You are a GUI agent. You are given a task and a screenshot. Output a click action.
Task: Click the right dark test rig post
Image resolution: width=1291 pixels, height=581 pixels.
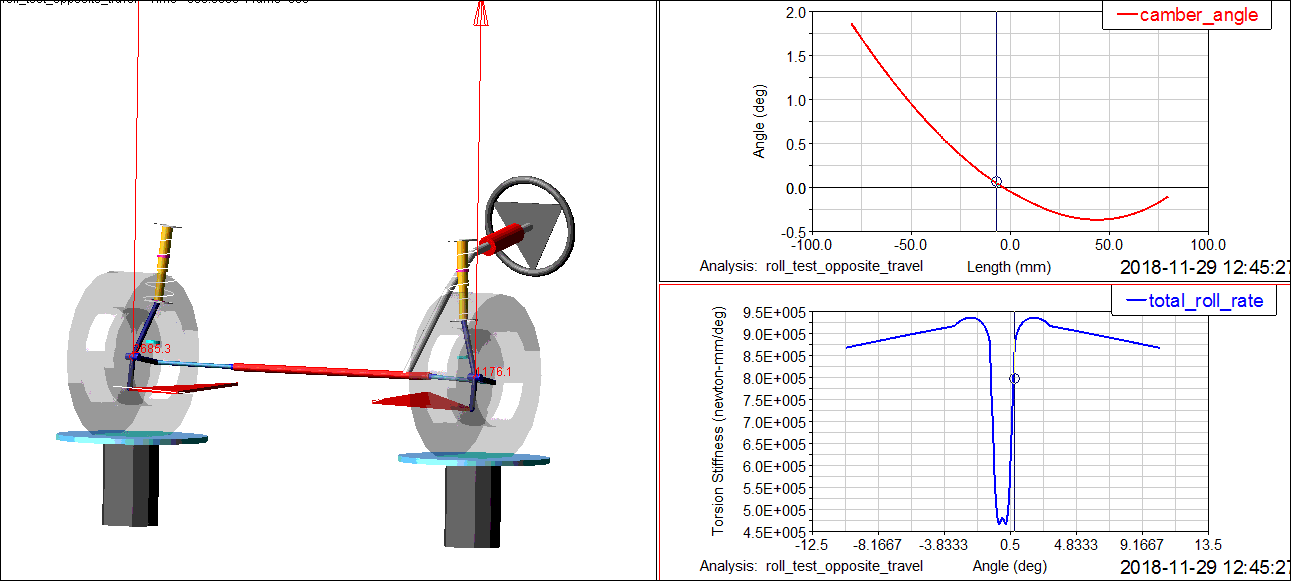(473, 505)
